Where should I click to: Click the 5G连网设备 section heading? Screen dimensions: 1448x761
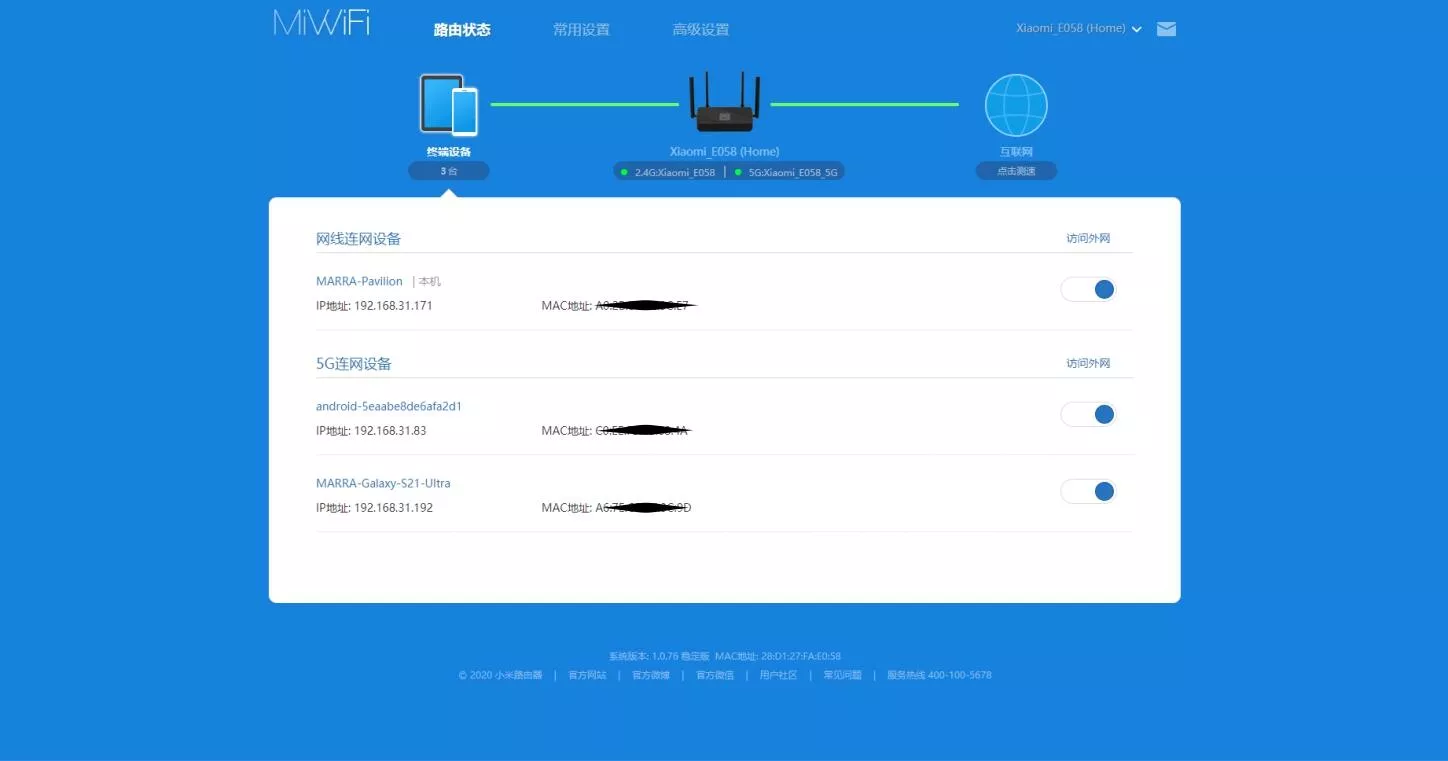click(x=354, y=364)
